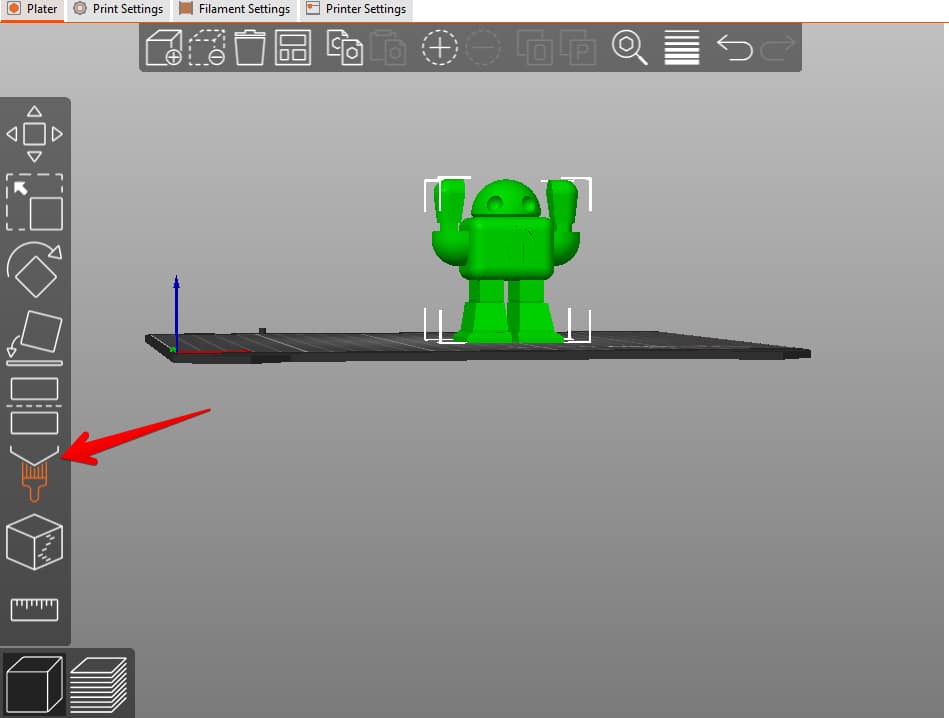This screenshot has height=718, width=949.
Task: Select the Scale tool
Action: 34,202
